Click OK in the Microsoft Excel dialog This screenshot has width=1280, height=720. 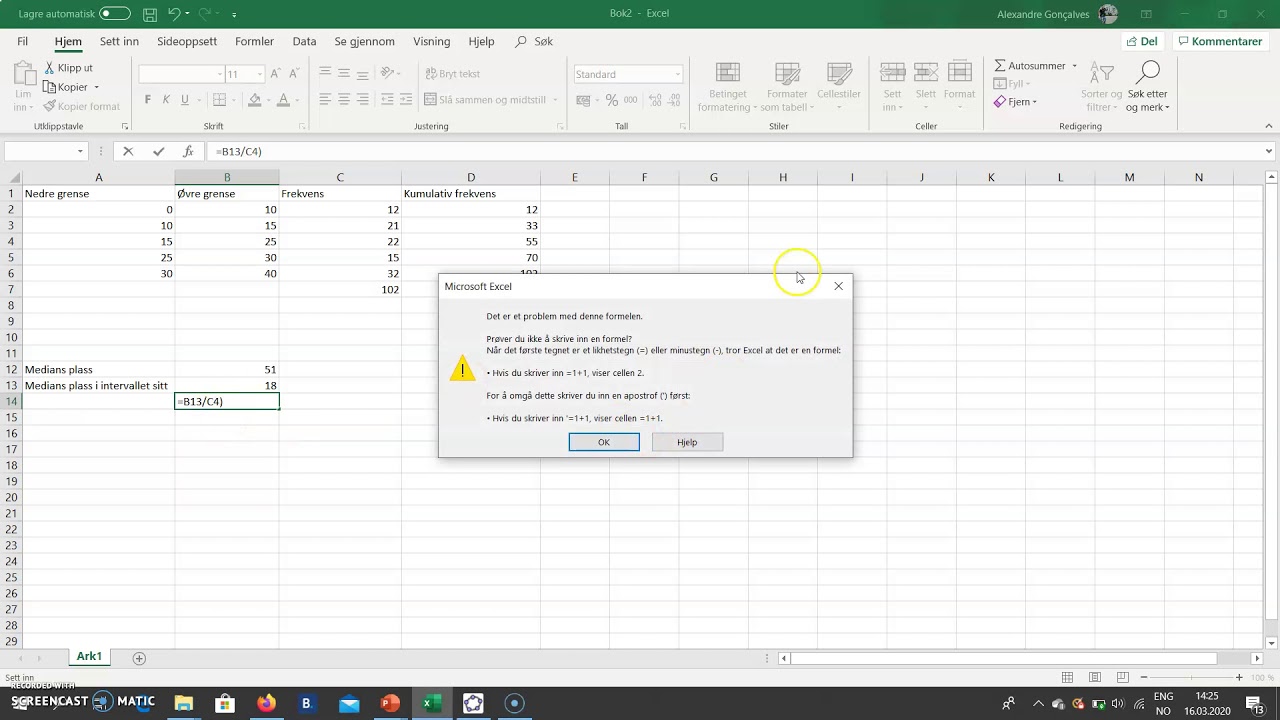(604, 442)
